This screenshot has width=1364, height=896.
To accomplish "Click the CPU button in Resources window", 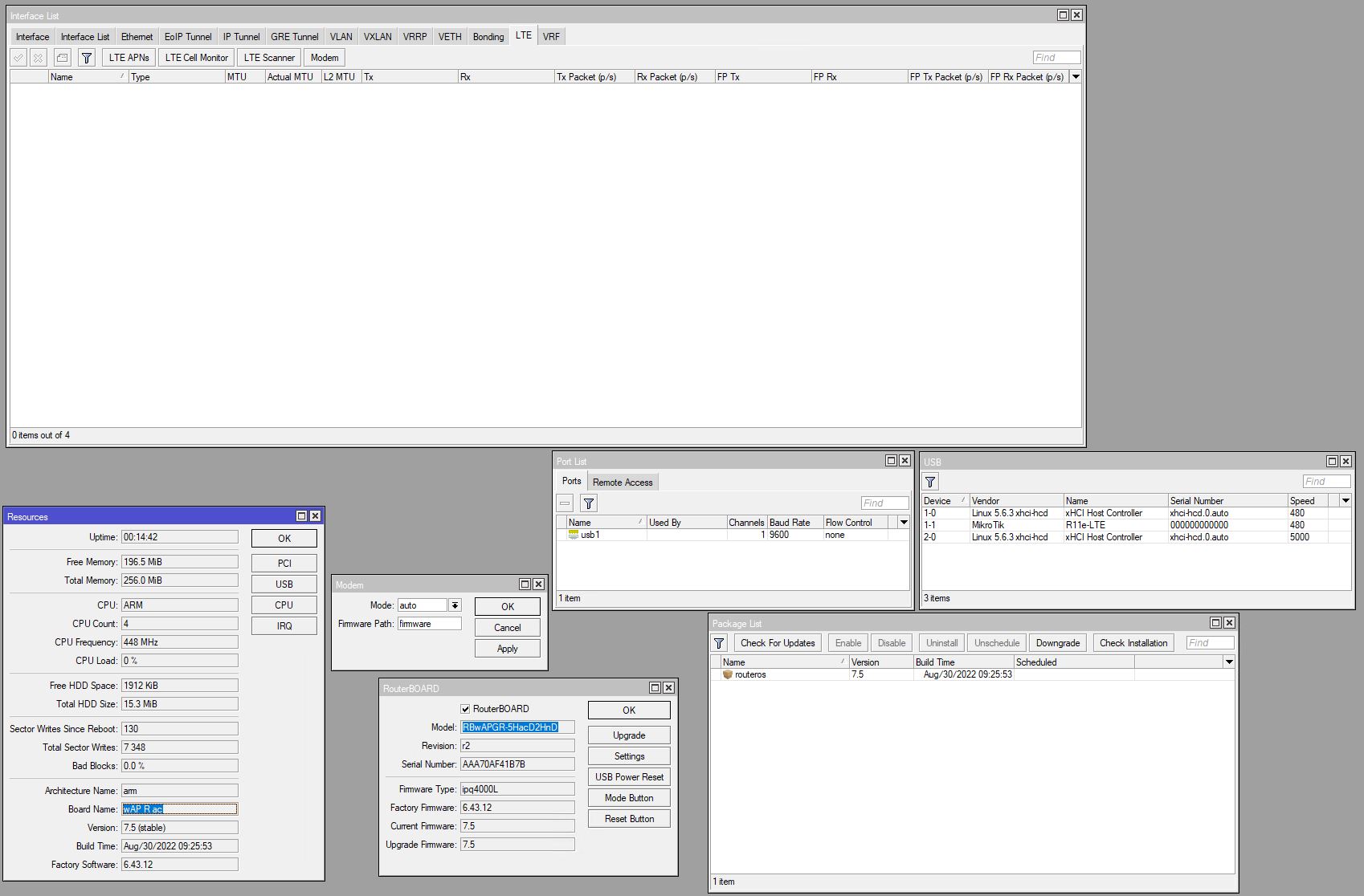I will (x=284, y=605).
